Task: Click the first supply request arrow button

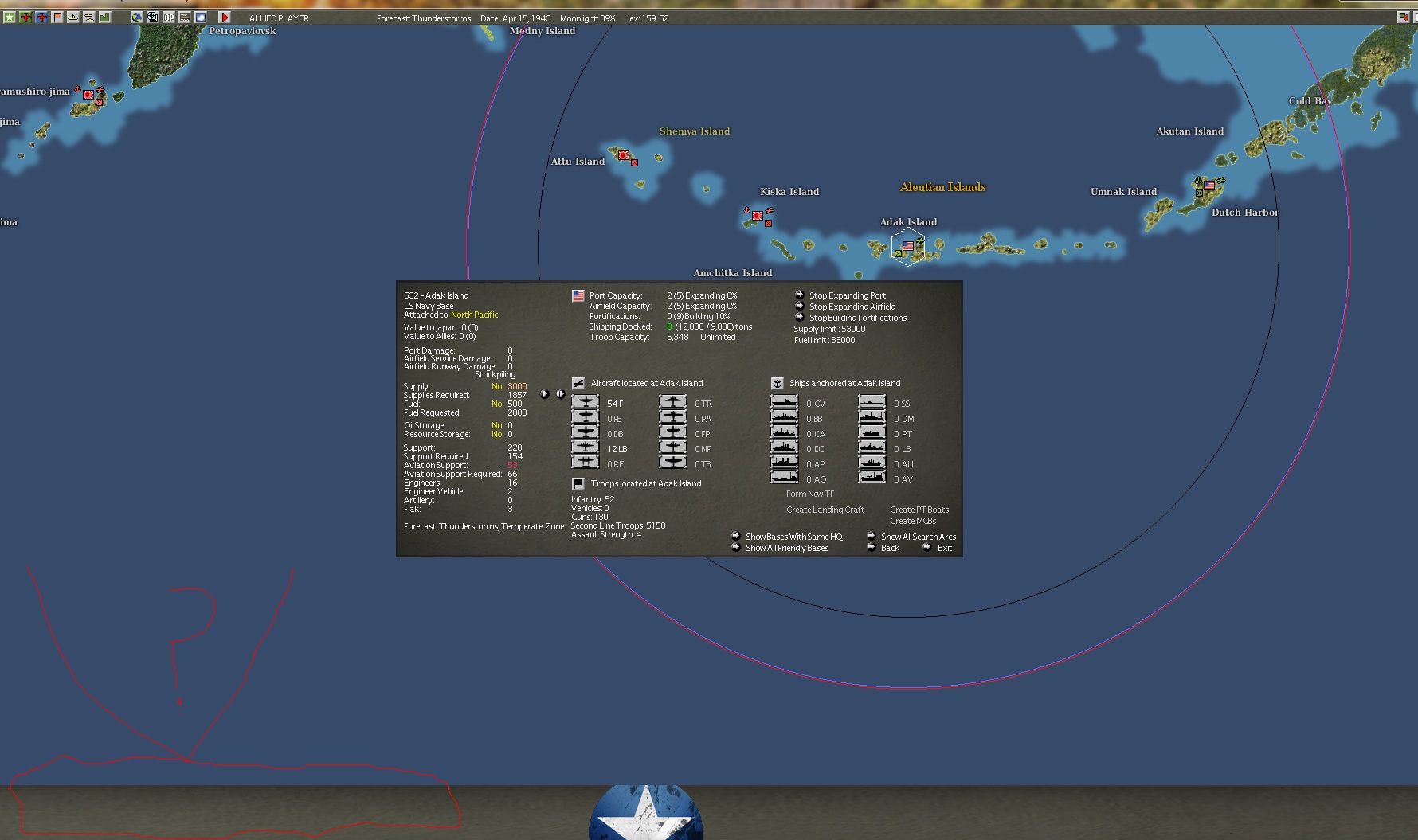Action: [545, 394]
